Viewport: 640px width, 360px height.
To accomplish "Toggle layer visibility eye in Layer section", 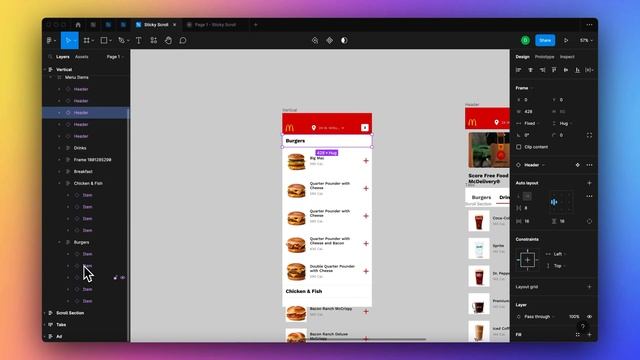I will click(589, 317).
